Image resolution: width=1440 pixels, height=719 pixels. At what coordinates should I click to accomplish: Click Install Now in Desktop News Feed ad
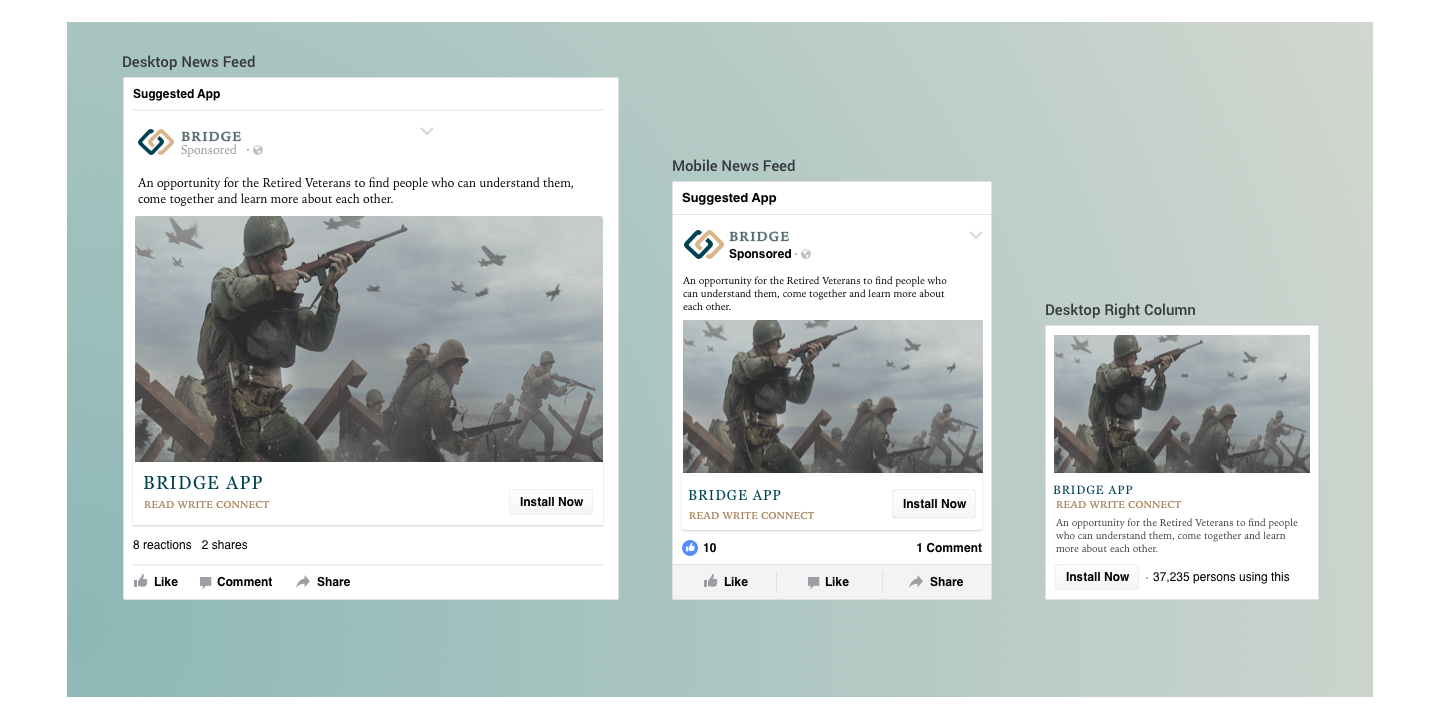(551, 502)
